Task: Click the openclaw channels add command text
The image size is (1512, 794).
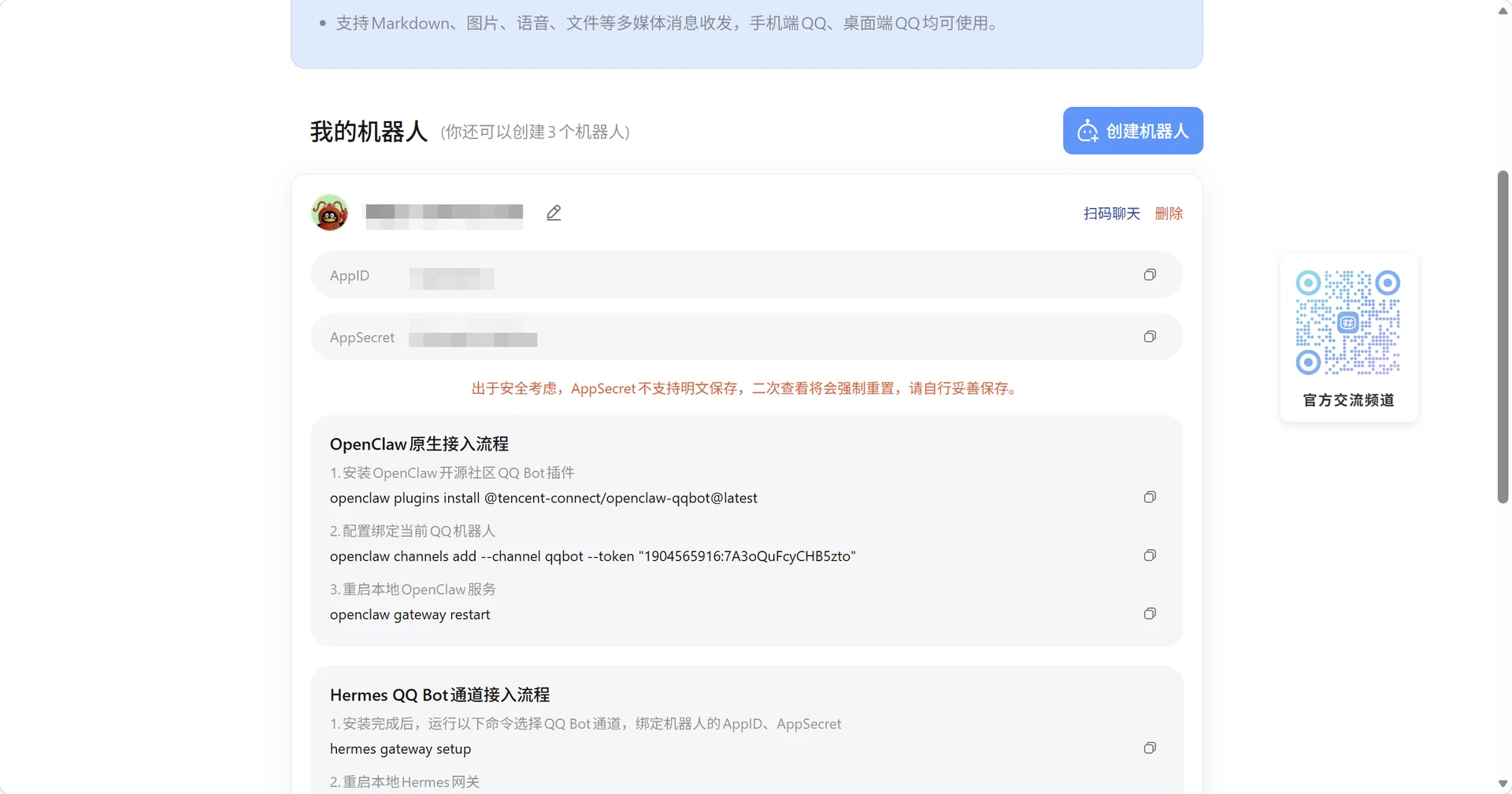Action: [592, 556]
